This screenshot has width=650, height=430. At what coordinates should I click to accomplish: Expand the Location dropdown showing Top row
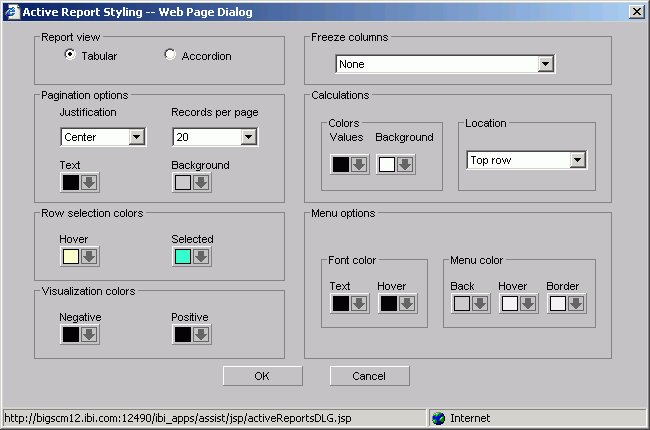tap(576, 160)
